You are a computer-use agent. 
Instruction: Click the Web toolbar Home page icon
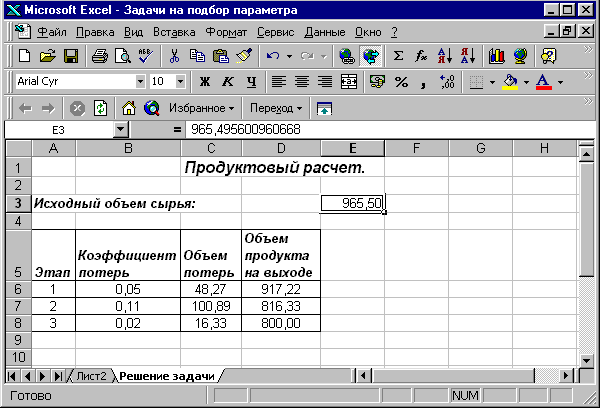point(129,108)
